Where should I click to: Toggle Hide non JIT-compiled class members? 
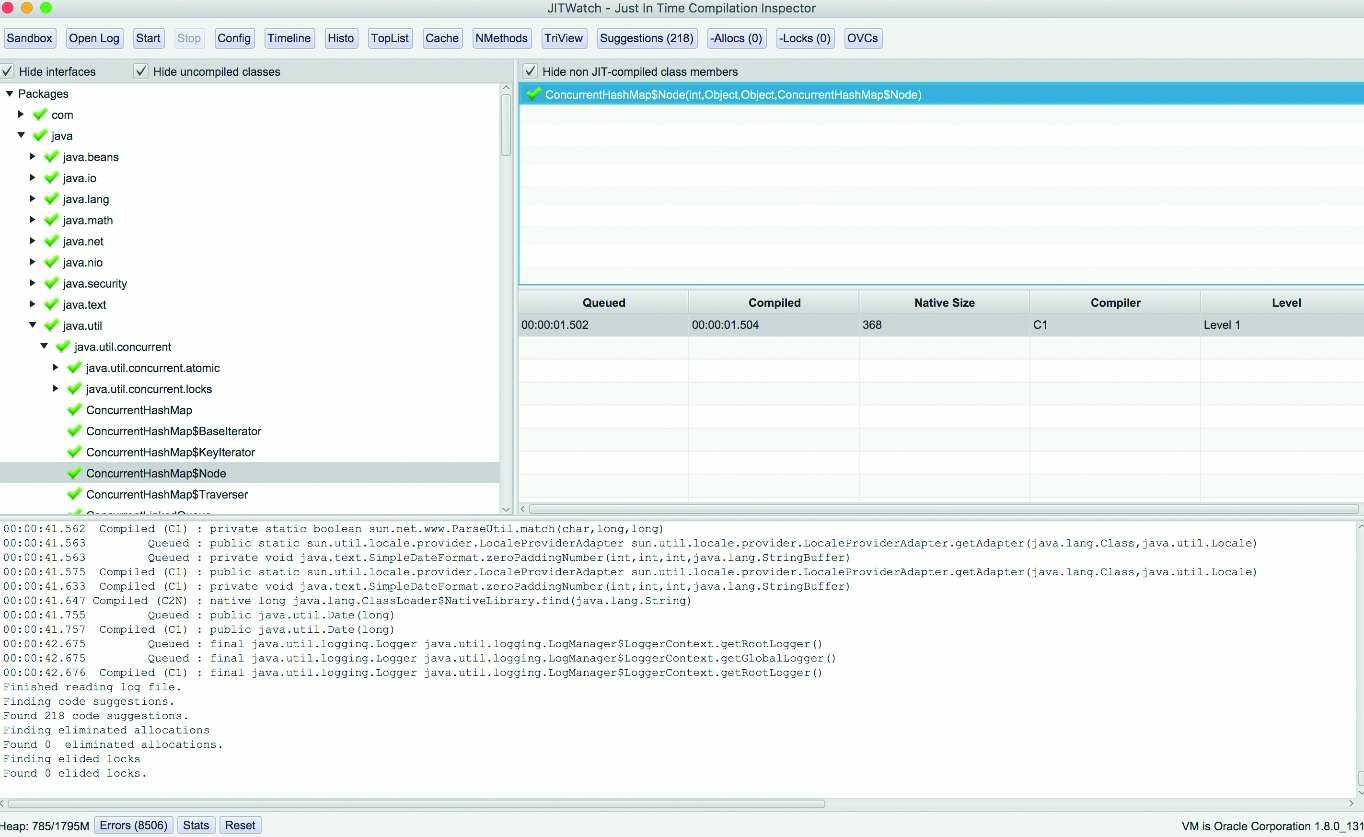pyautogui.click(x=531, y=71)
